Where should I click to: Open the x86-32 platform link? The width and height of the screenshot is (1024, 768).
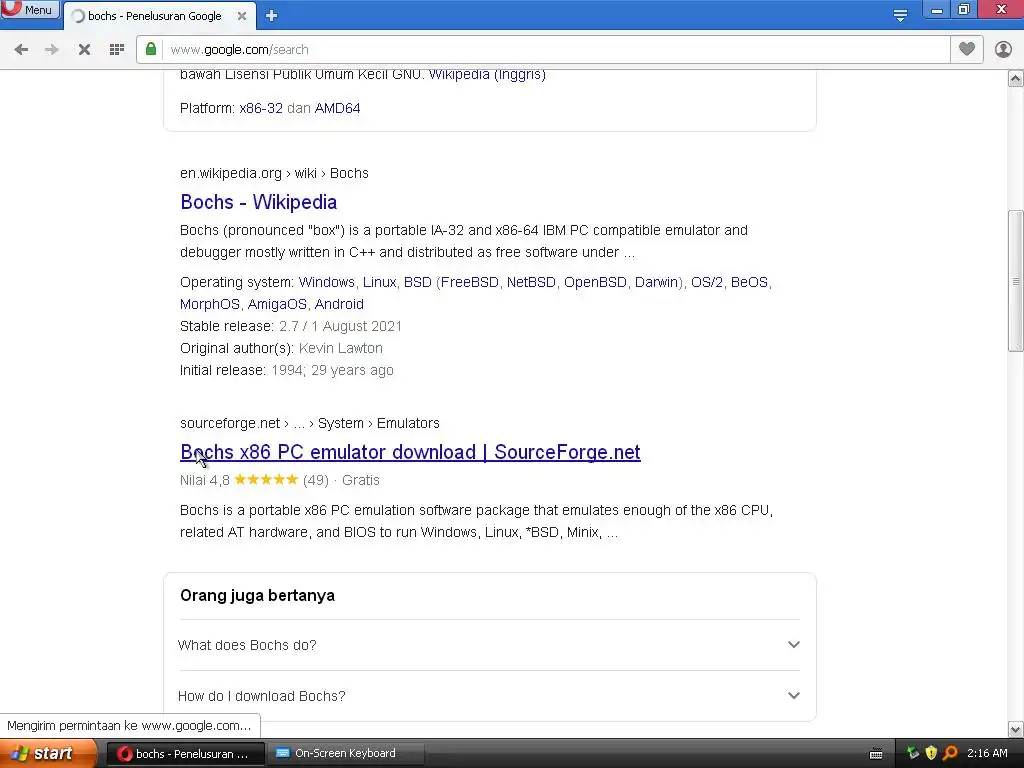pyautogui.click(x=261, y=108)
